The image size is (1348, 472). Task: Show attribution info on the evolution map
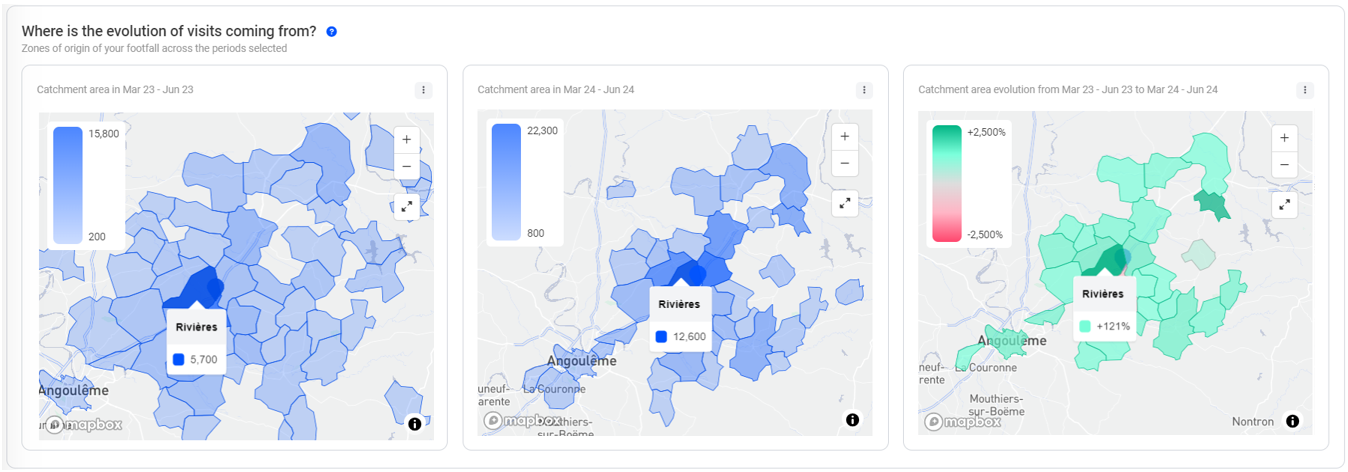[1293, 421]
